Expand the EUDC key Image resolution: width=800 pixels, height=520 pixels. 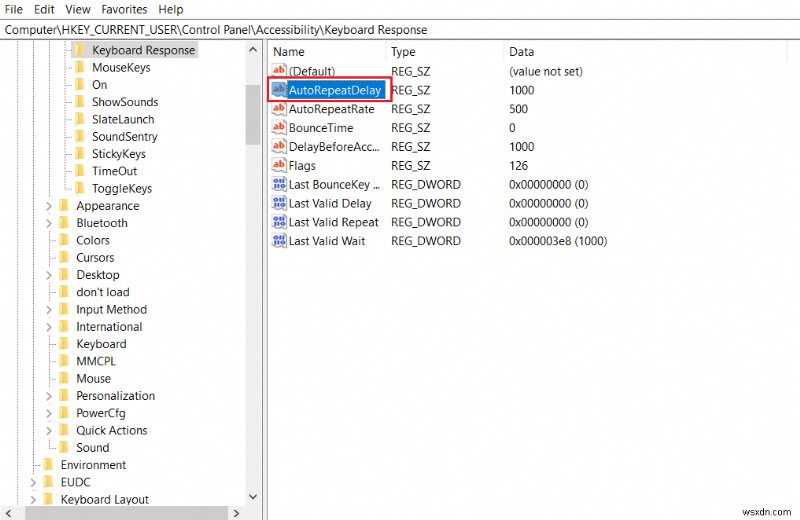click(x=33, y=482)
